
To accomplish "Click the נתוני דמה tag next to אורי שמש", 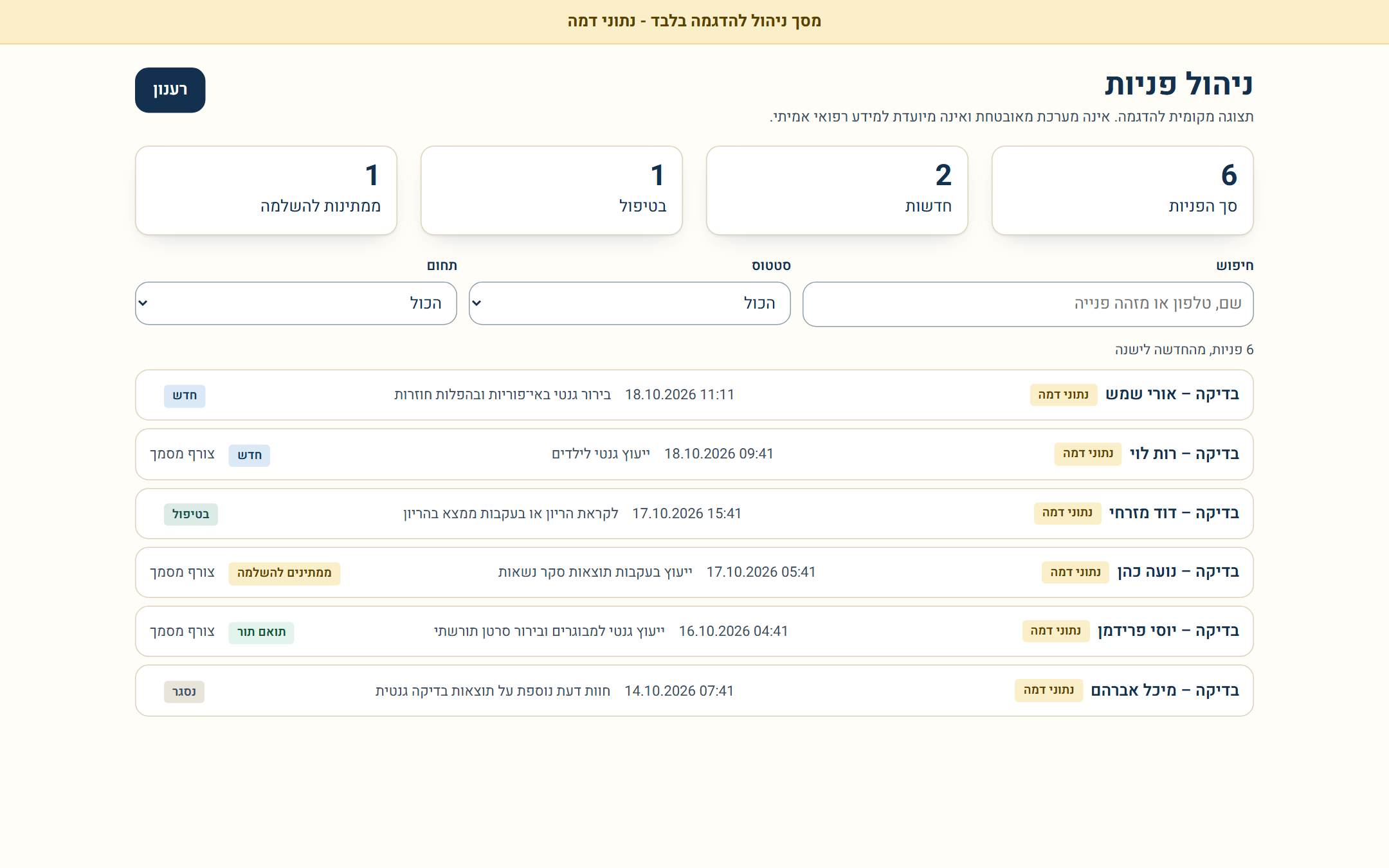I will pos(1063,395).
